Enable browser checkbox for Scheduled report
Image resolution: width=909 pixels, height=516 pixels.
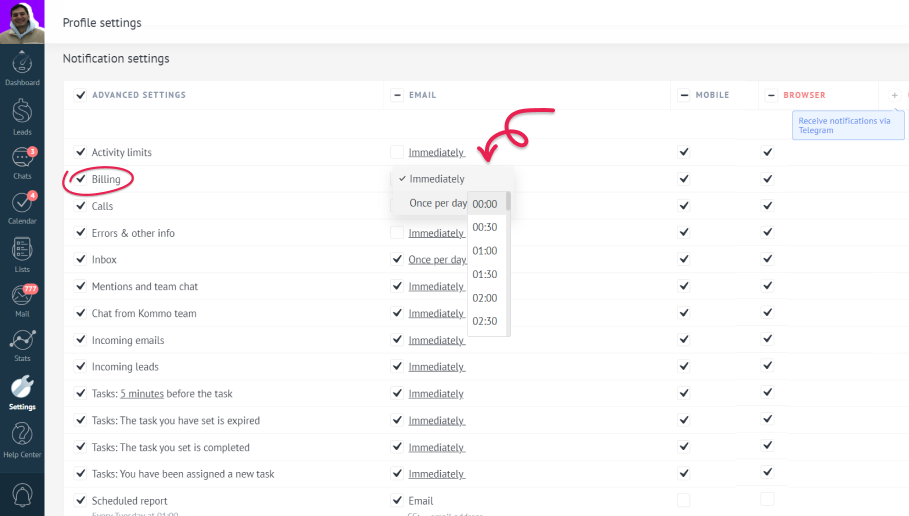(768, 499)
